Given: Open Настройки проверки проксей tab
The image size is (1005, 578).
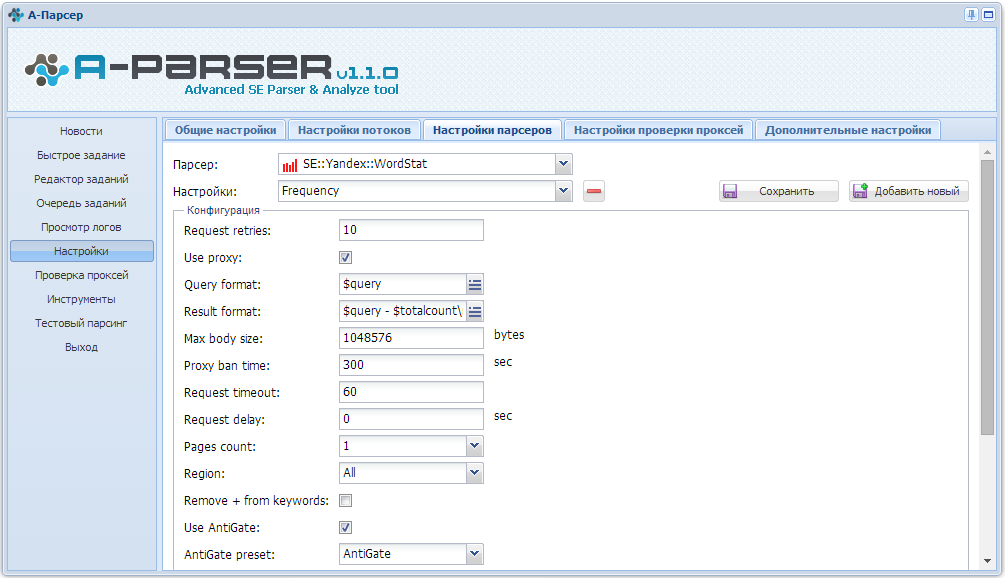Looking at the screenshot, I should point(658,130).
